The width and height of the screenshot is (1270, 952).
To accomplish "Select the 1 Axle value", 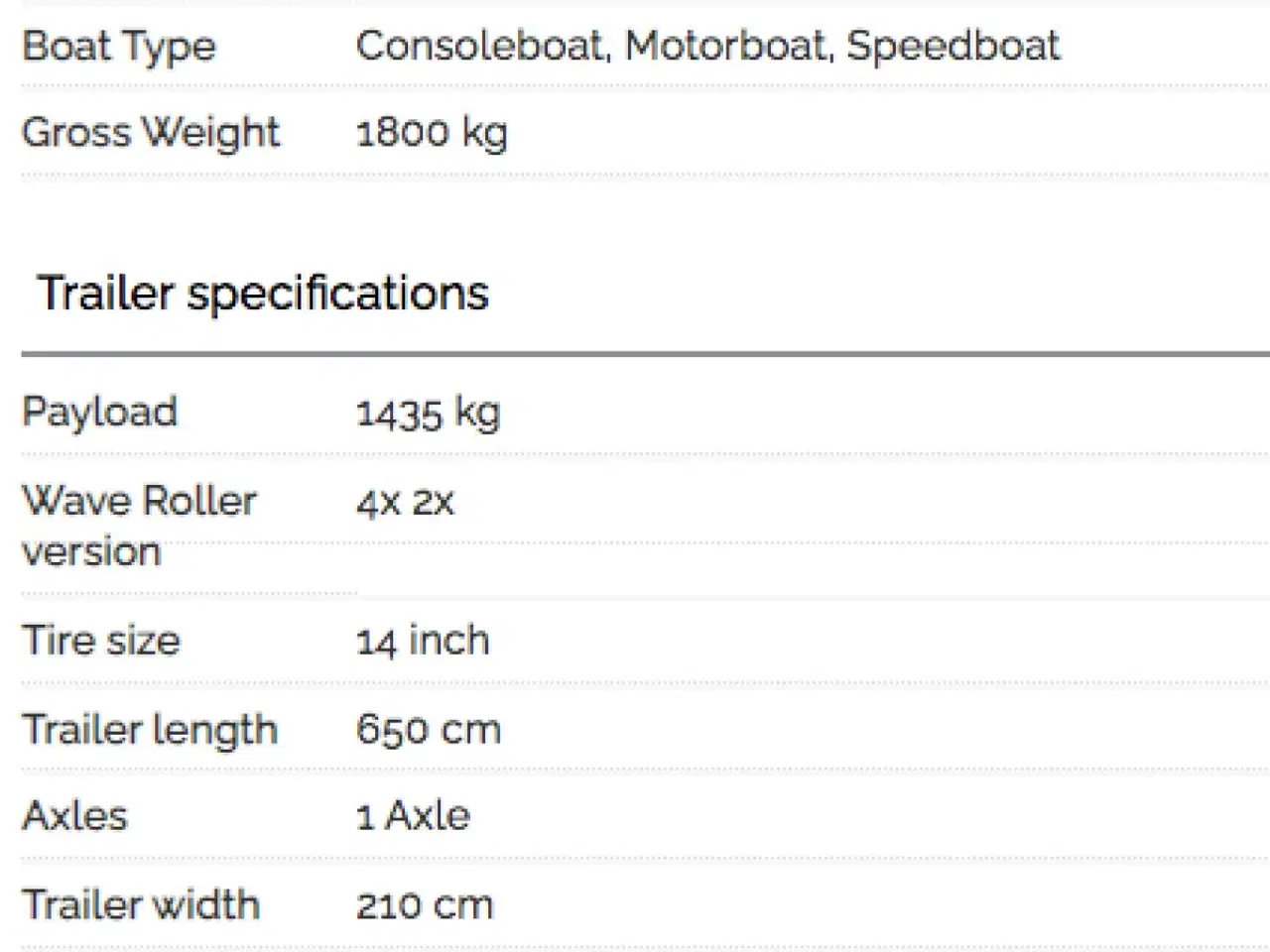I will click(413, 816).
